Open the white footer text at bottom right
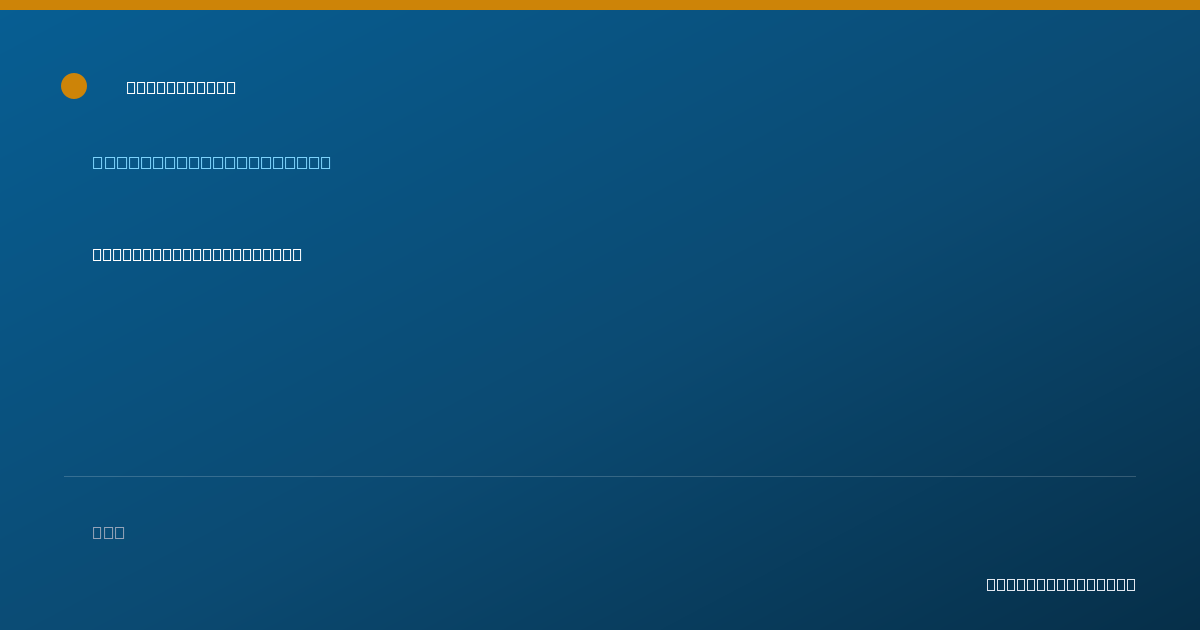Screen dimensions: 1200x630 [x=1061, y=584]
